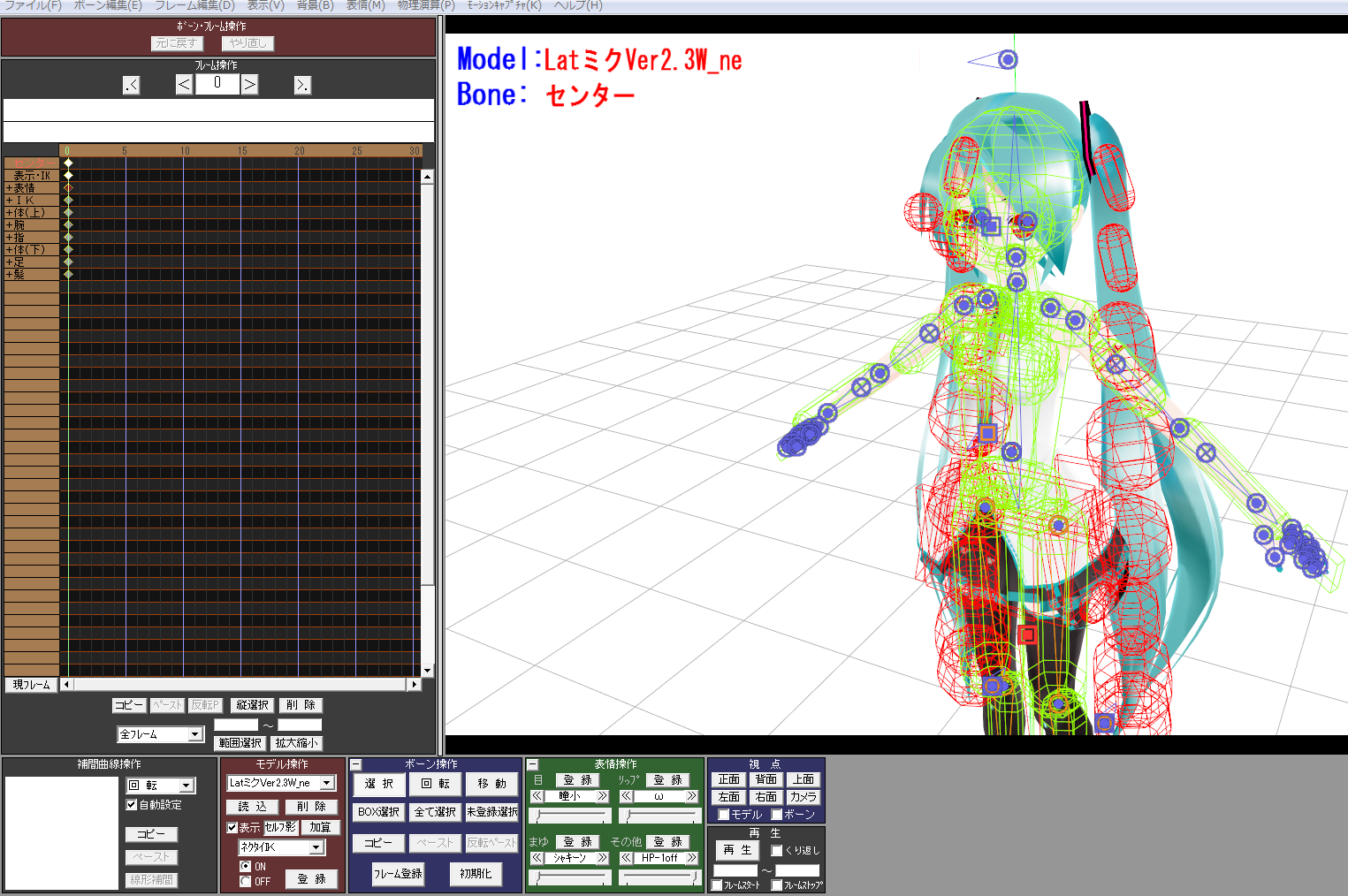Select the IK ON radio button

click(x=245, y=866)
